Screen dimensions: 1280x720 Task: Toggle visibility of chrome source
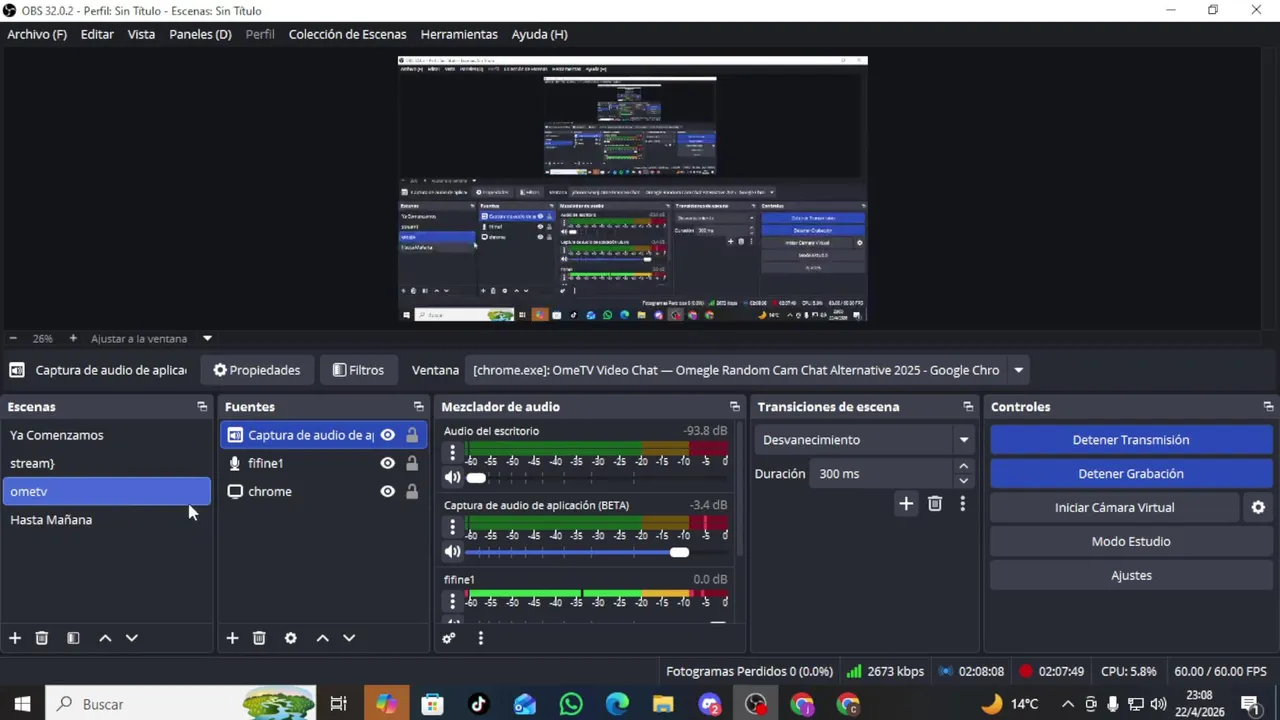[x=387, y=491]
